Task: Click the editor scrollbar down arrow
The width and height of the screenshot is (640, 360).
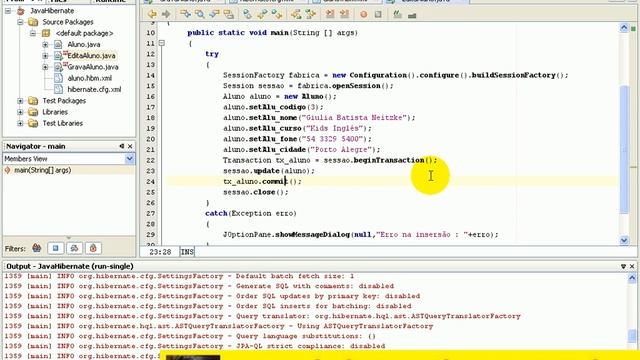Action: (624, 240)
